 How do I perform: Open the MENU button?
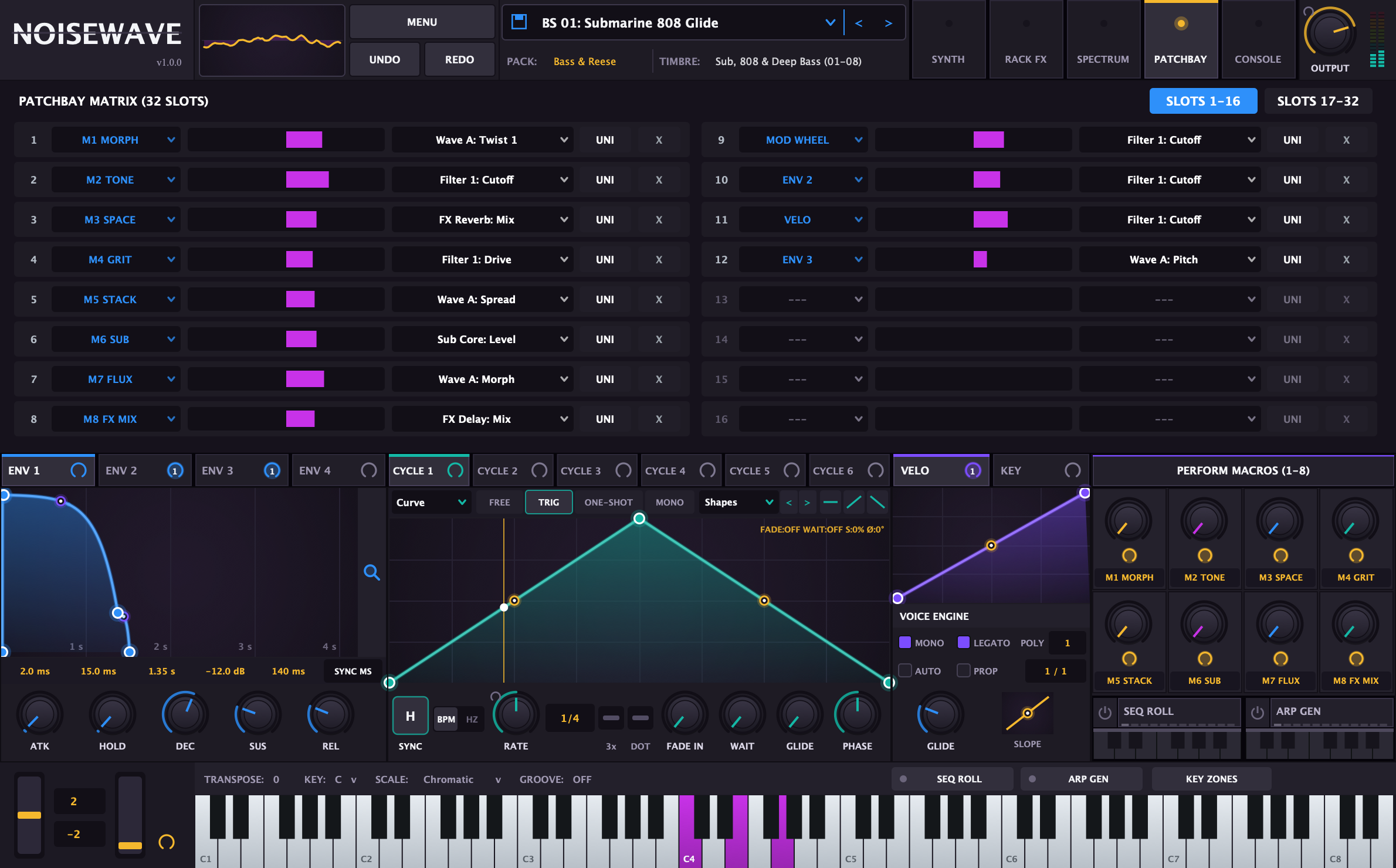pos(422,22)
